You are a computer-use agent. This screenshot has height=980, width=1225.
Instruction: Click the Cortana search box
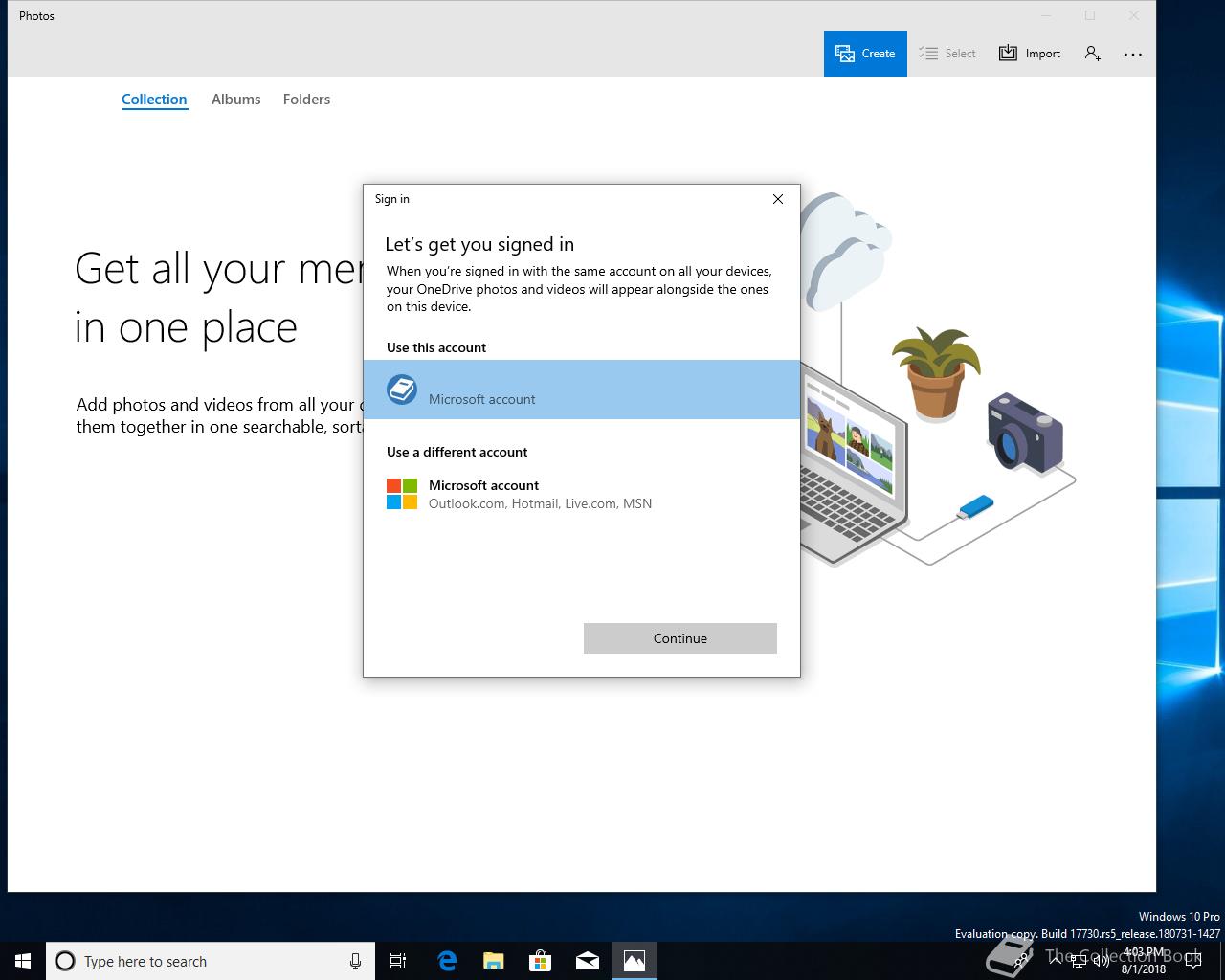[x=209, y=961]
